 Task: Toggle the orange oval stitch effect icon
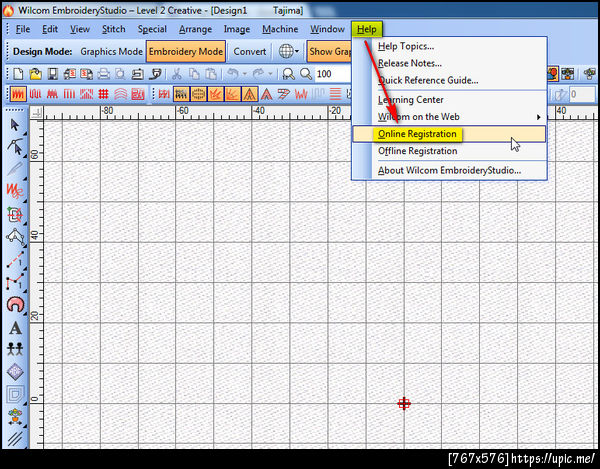198,94
